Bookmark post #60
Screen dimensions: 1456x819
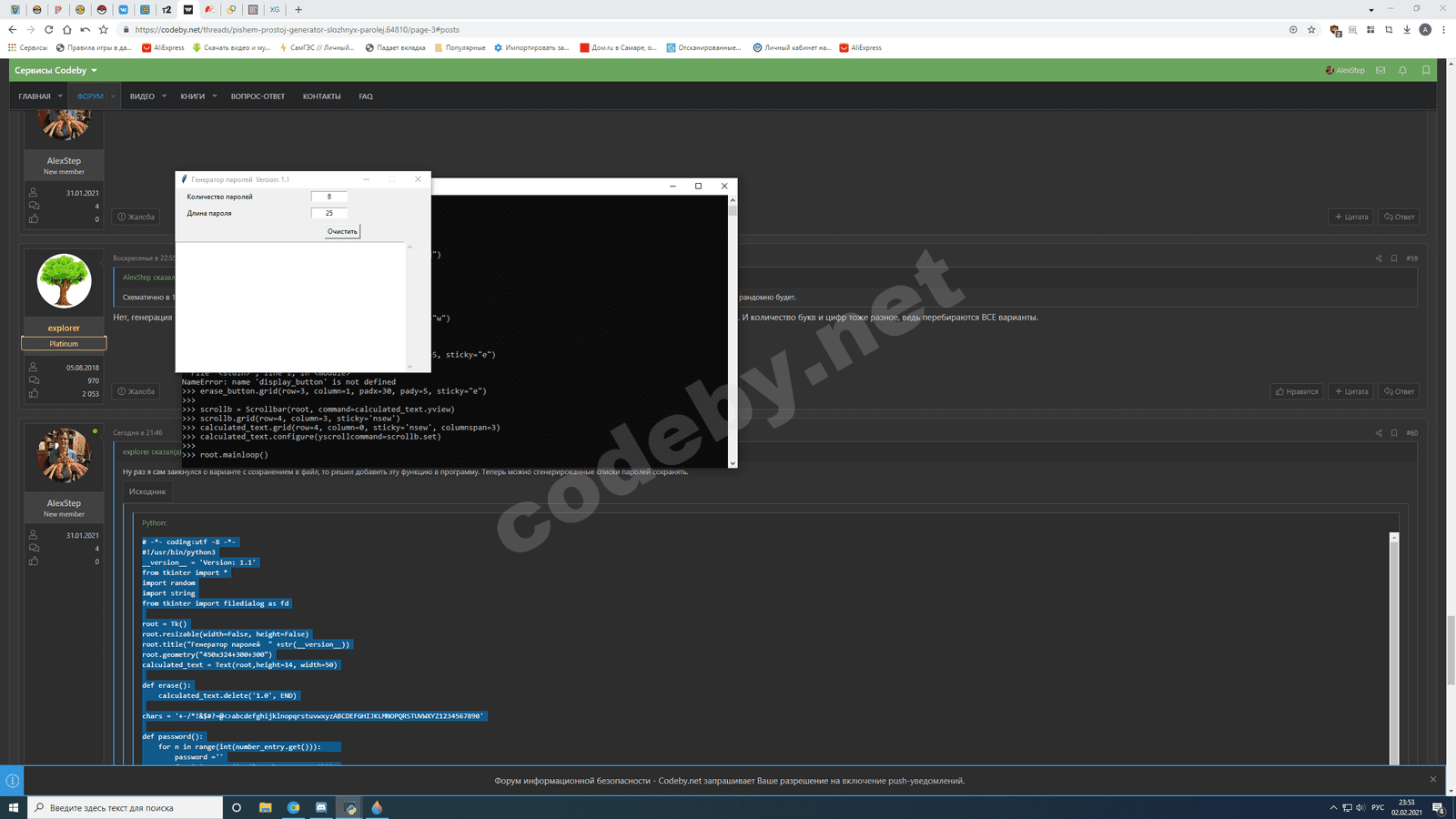tap(1393, 433)
